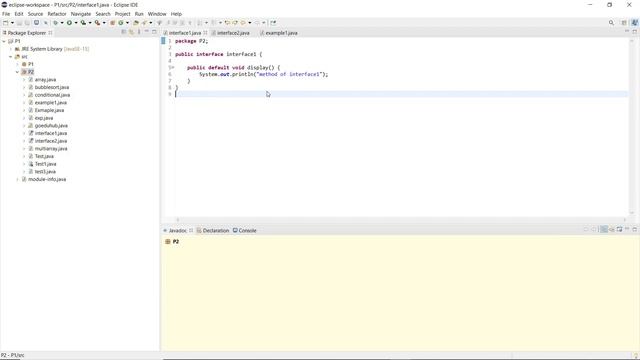The width and height of the screenshot is (640, 360).
Task: Open the Project menu
Action: tap(122, 14)
